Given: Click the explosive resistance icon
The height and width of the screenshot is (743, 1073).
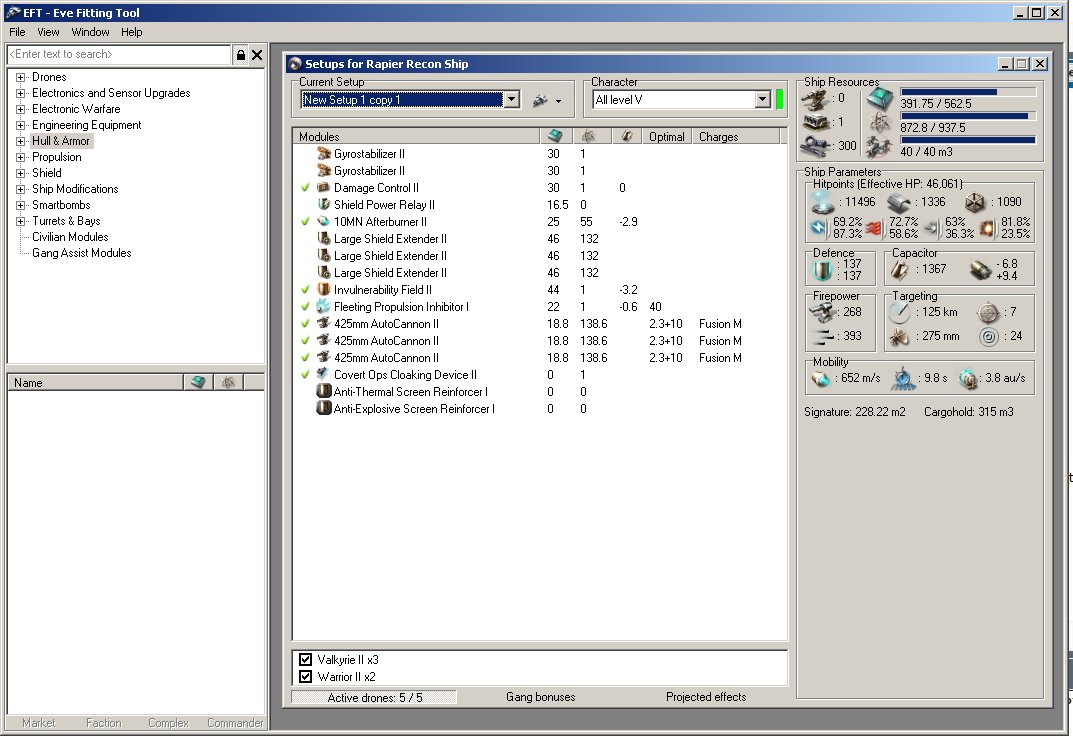Looking at the screenshot, I should 987,228.
